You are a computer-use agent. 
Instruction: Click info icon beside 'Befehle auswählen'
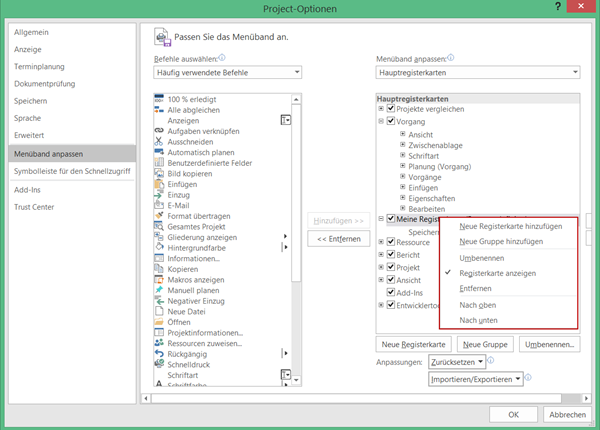point(222,58)
